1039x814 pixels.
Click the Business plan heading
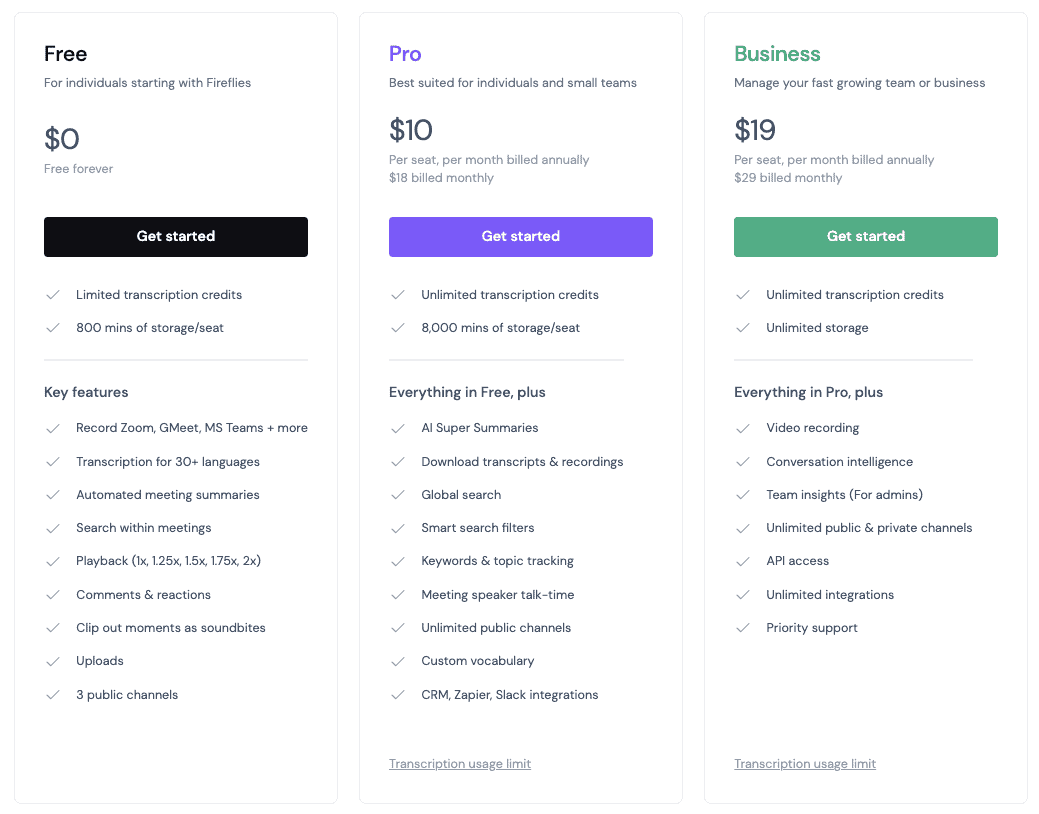coord(777,54)
